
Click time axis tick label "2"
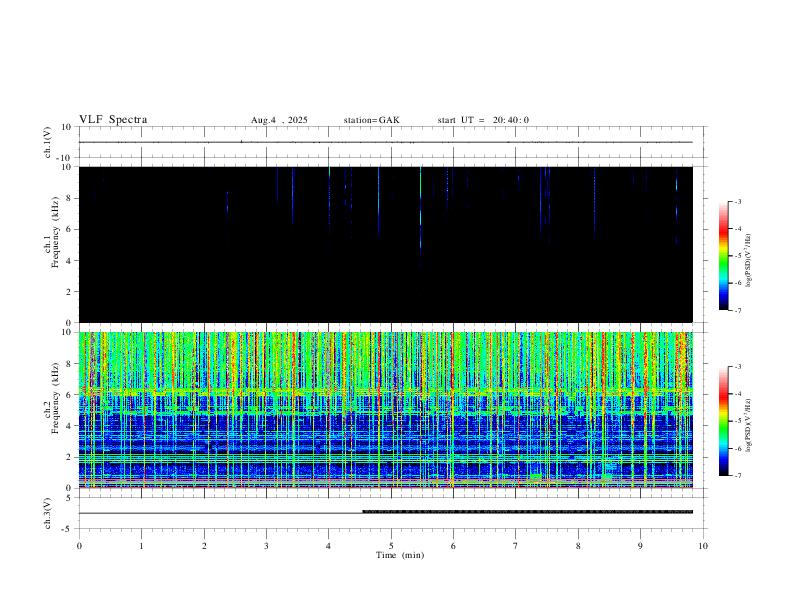204,546
